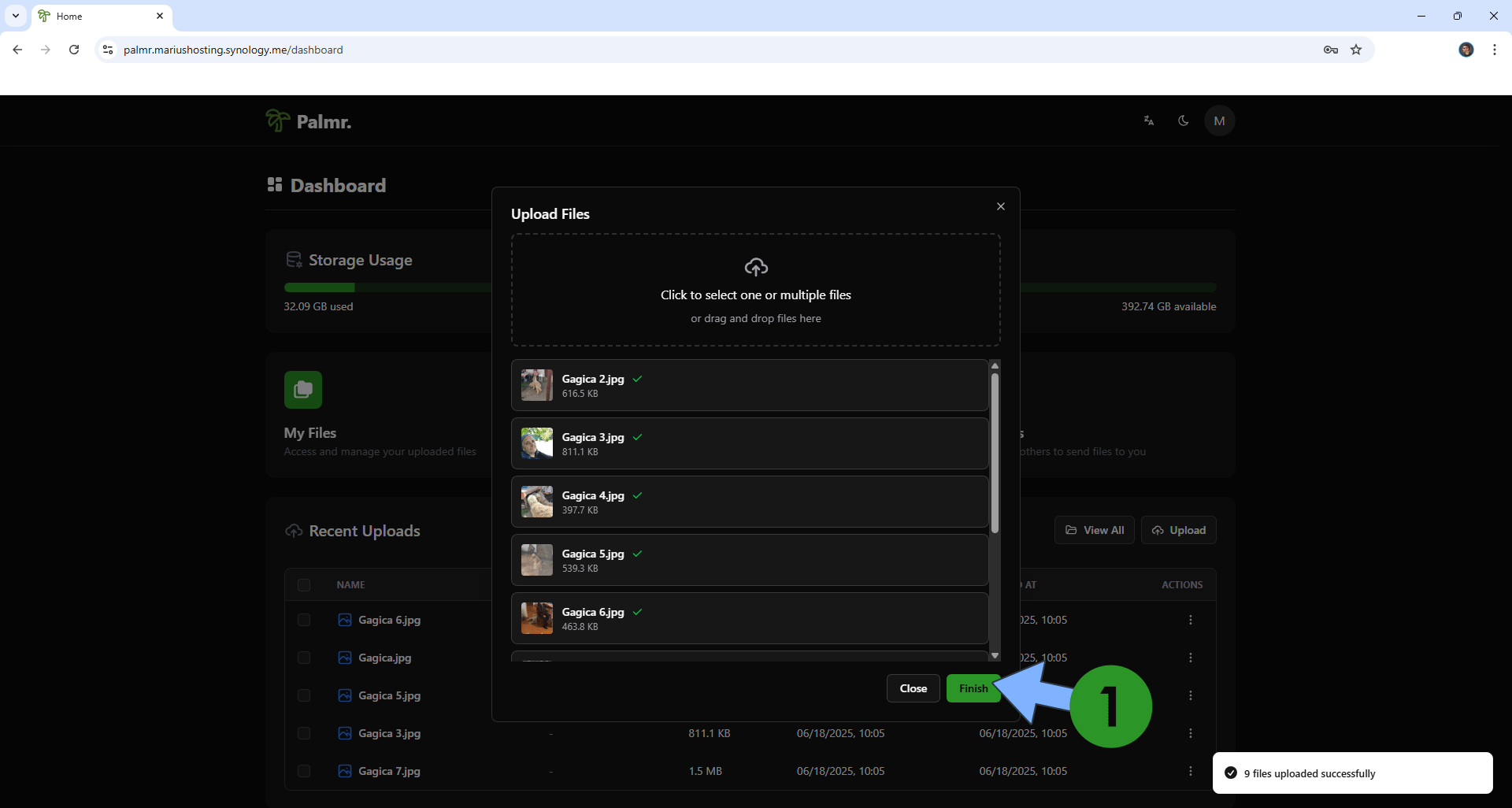Screen dimensions: 1512x808
Task: Open the green My Files icon
Action: point(303,390)
